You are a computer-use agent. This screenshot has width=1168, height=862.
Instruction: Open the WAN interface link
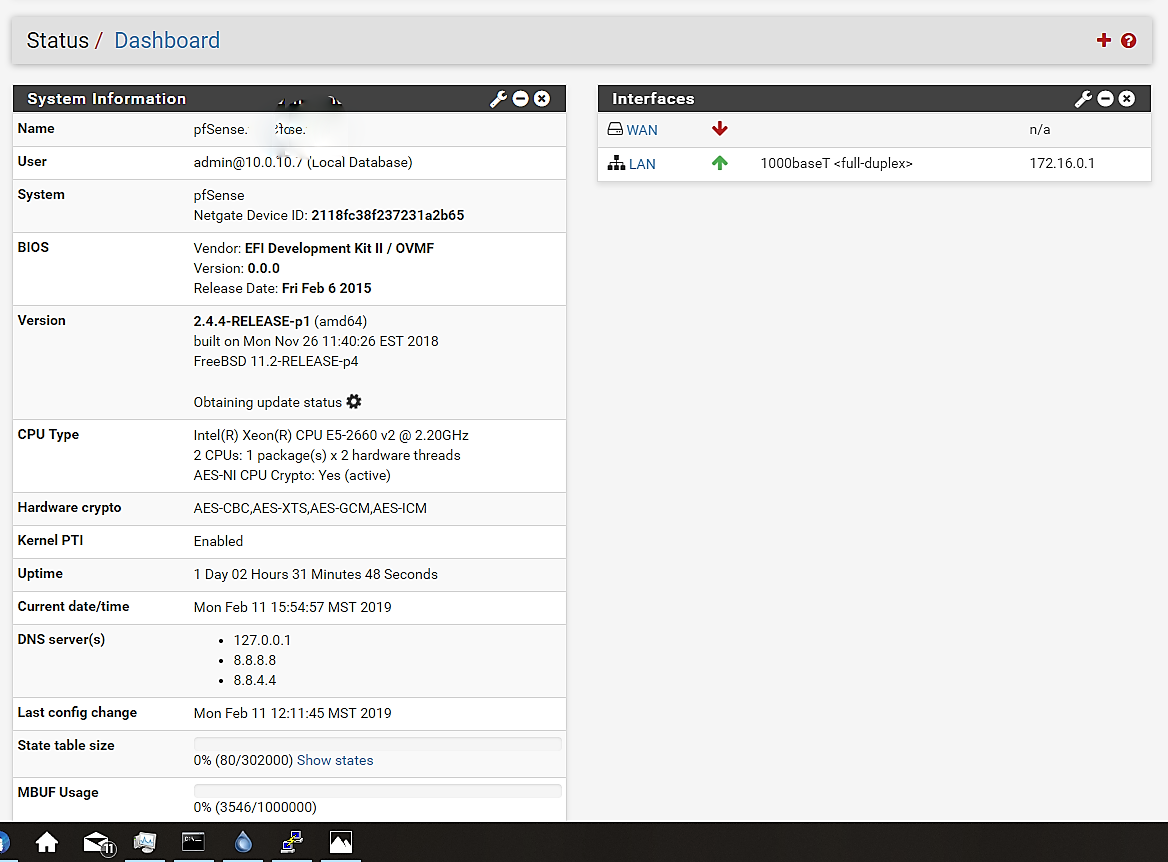pyautogui.click(x=641, y=130)
